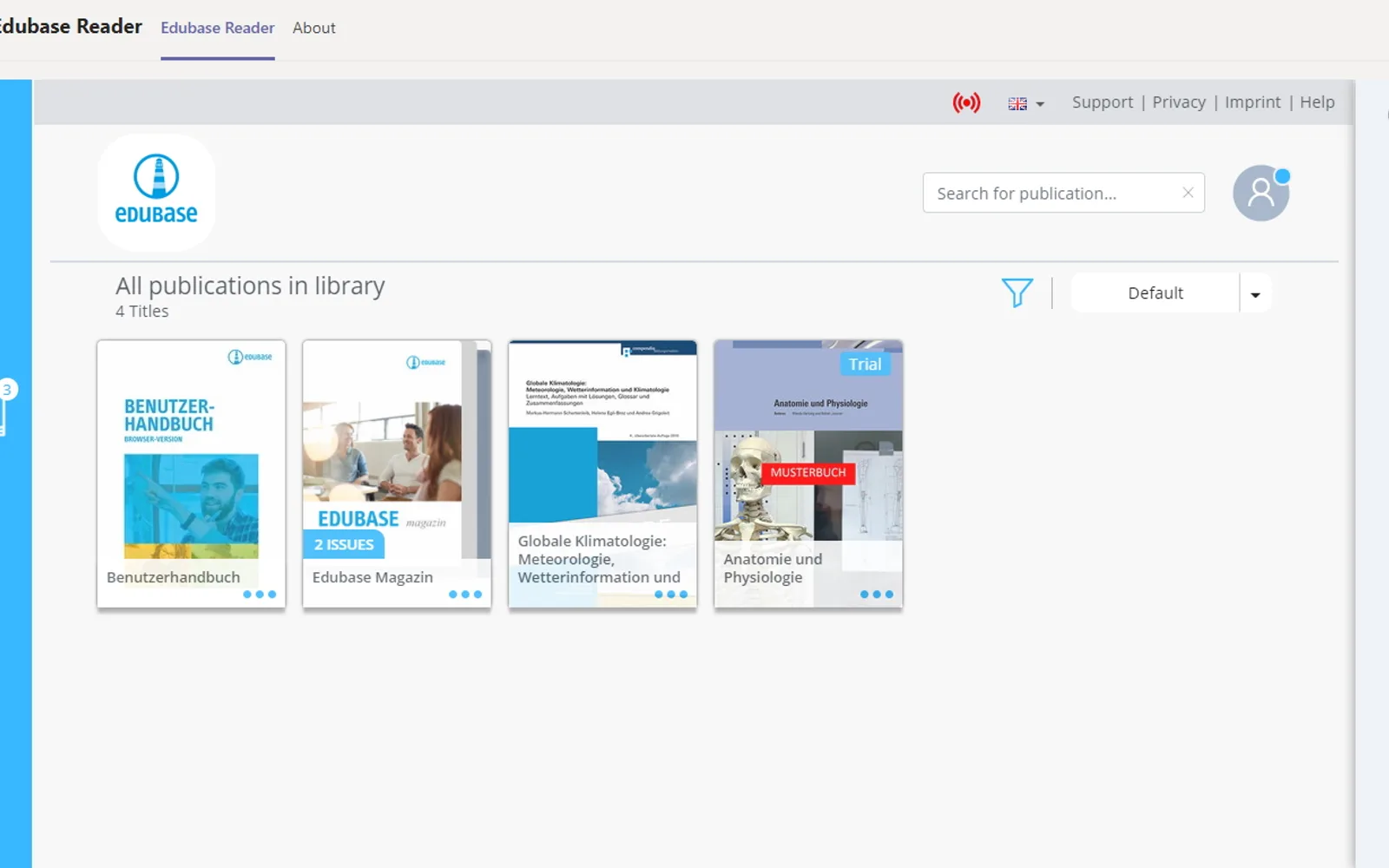The image size is (1389, 868).
Task: Open options dots for Edubase Magazin
Action: tap(465, 595)
